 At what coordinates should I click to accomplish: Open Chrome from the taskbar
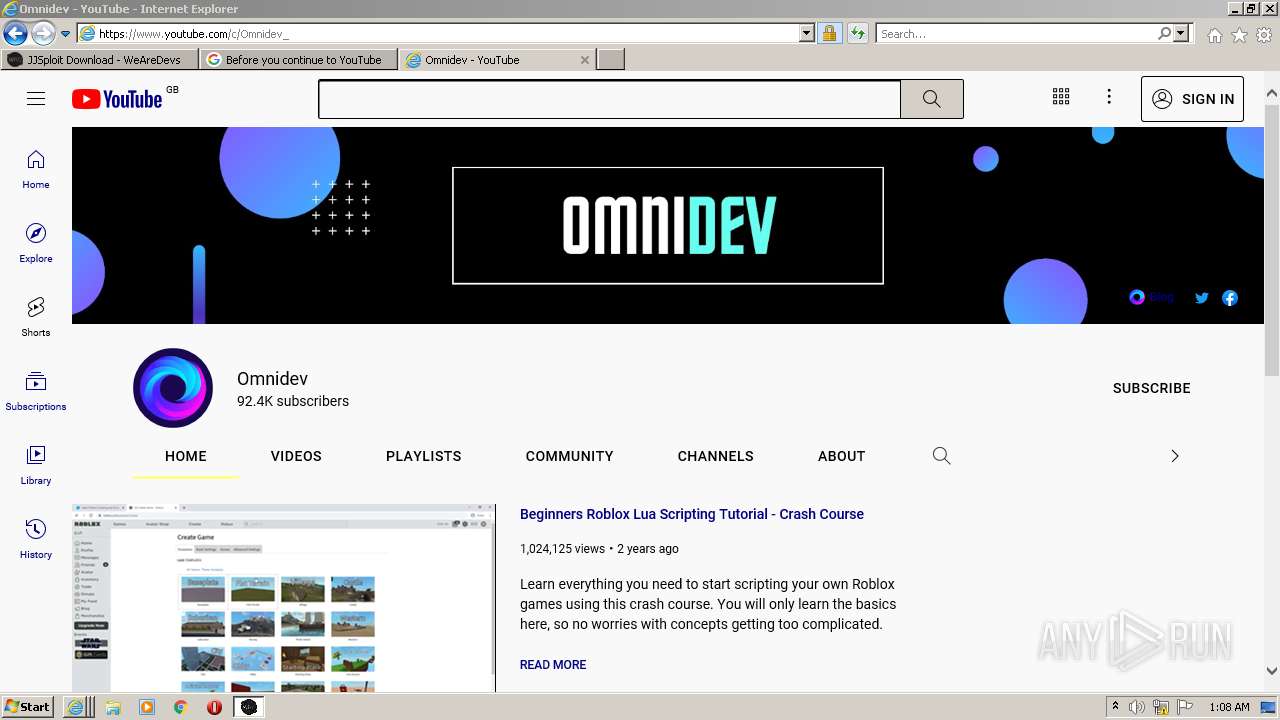click(x=180, y=707)
